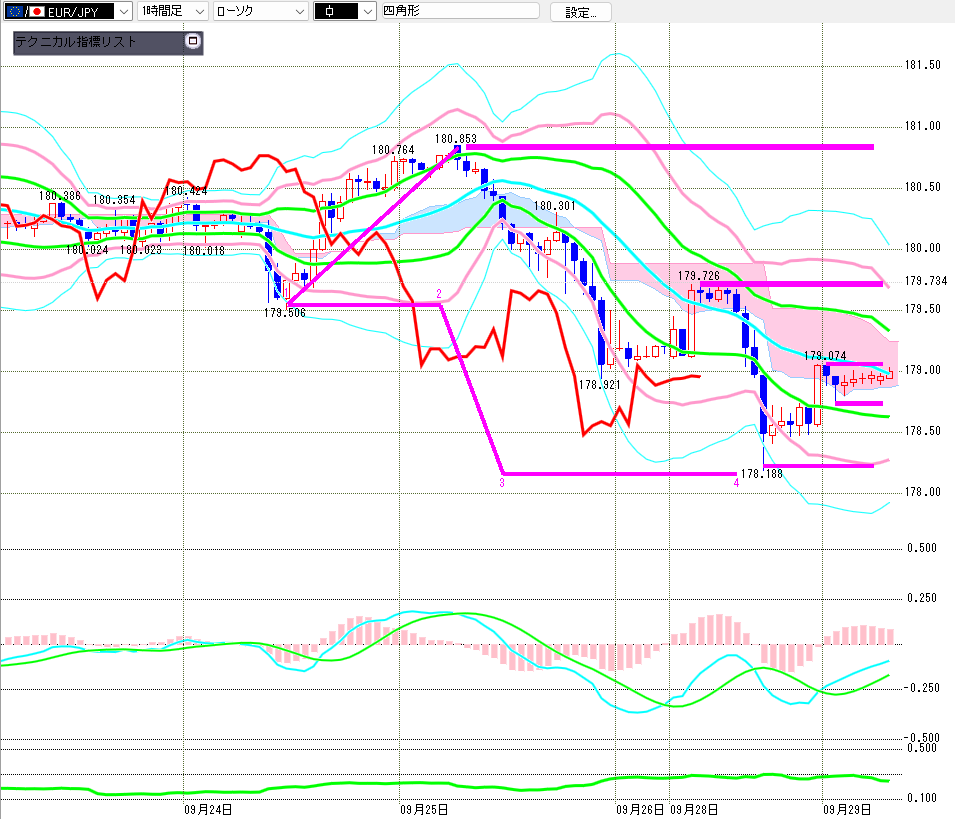Click the 180.424 price annotation
The width and height of the screenshot is (955, 819).
click(x=186, y=191)
